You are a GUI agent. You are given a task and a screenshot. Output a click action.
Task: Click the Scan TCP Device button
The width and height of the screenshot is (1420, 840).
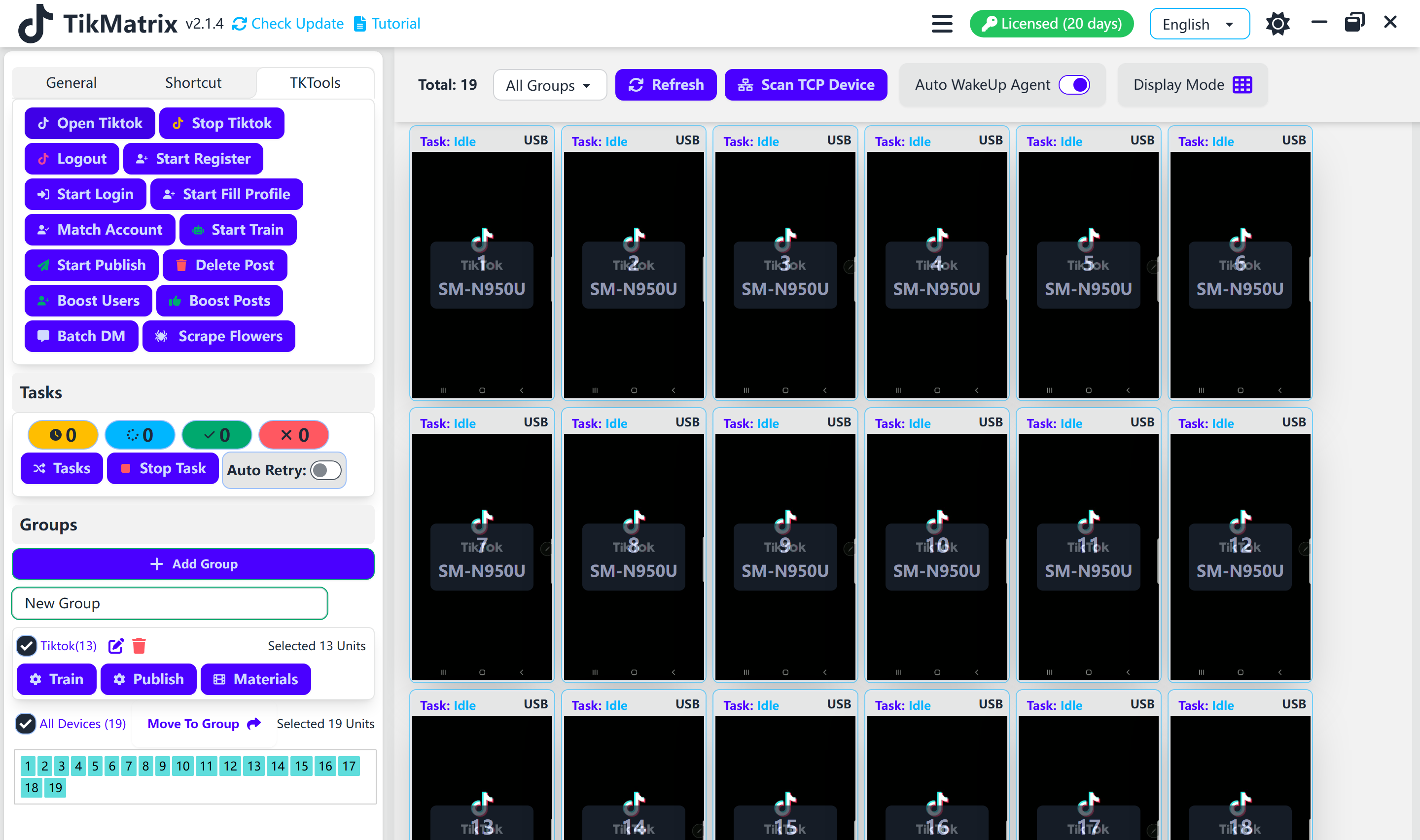click(806, 84)
